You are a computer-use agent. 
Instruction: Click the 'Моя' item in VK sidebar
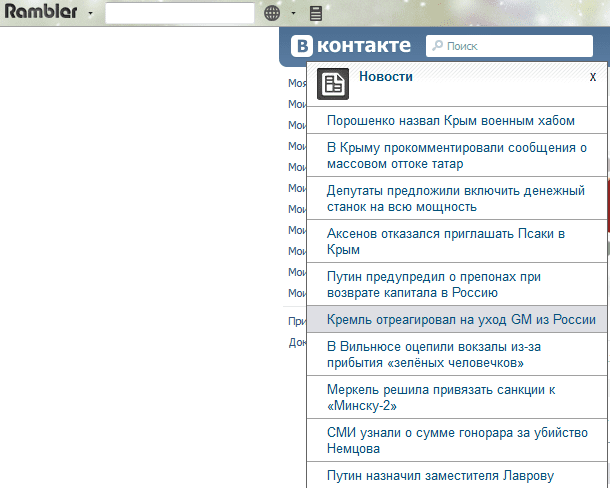tap(297, 83)
